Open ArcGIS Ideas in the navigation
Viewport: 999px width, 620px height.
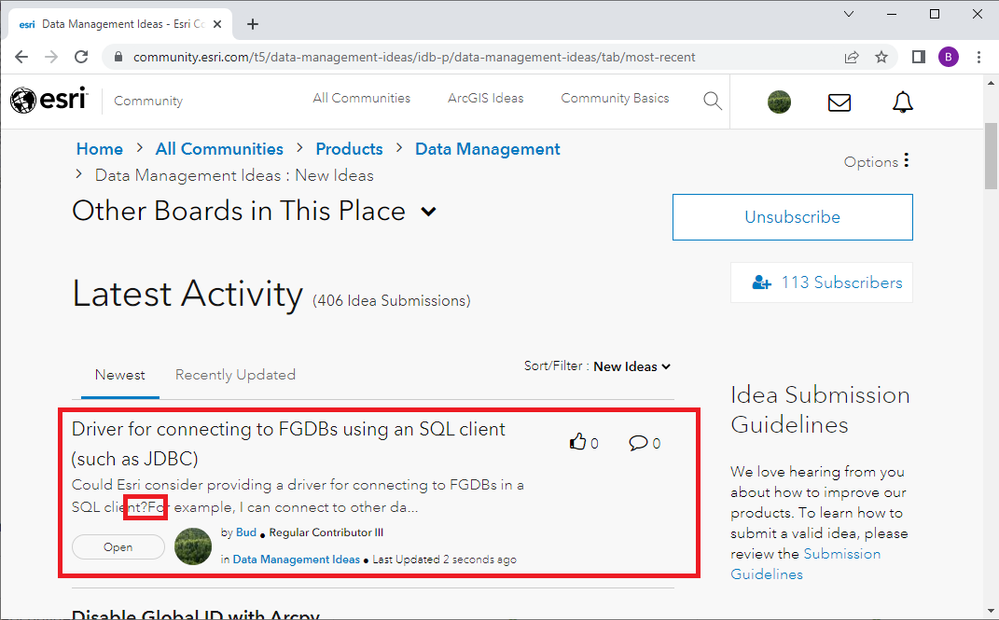click(x=485, y=98)
